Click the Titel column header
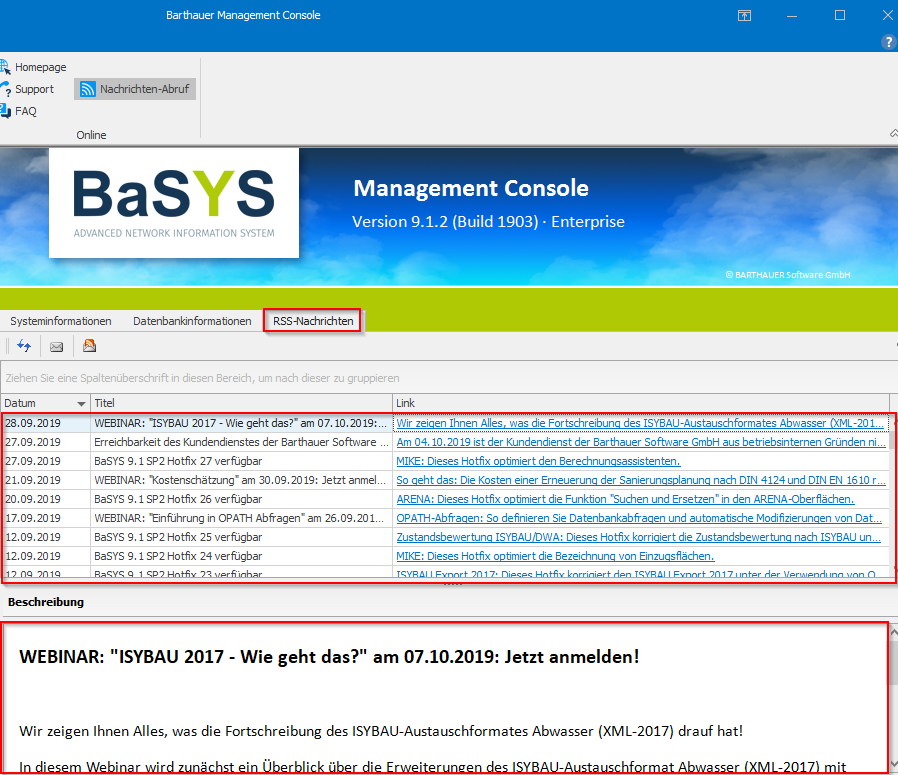Image resolution: width=898 pixels, height=775 pixels. pos(105,403)
